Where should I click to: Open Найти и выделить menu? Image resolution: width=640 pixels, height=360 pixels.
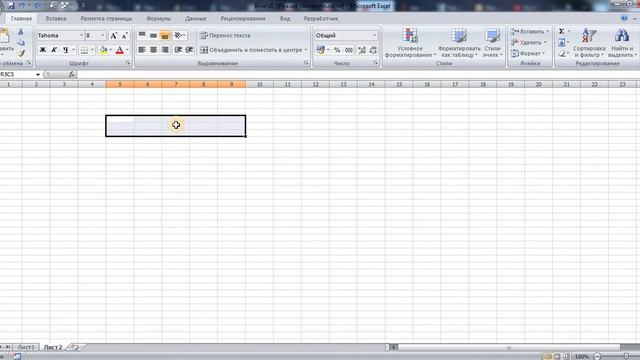(622, 43)
